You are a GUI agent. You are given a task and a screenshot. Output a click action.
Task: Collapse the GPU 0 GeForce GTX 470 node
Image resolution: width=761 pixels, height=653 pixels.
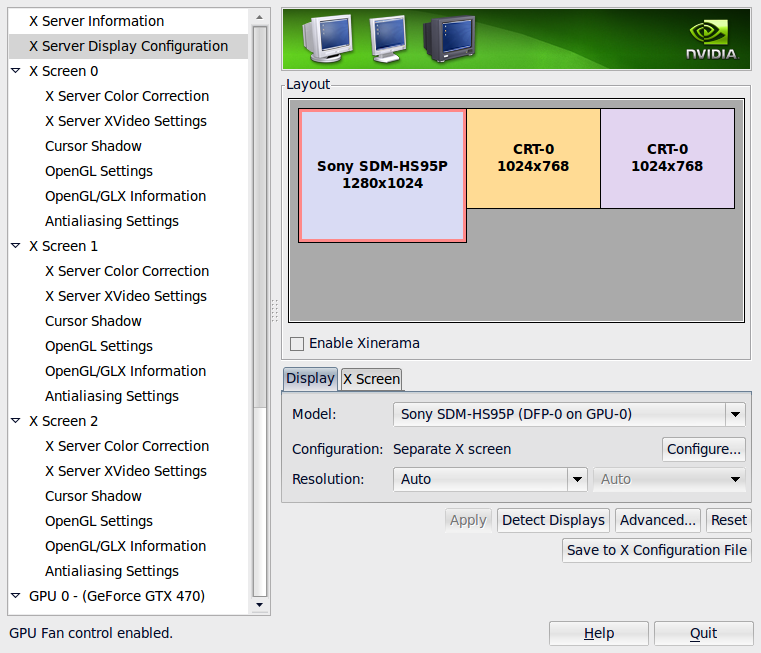pyautogui.click(x=16, y=596)
